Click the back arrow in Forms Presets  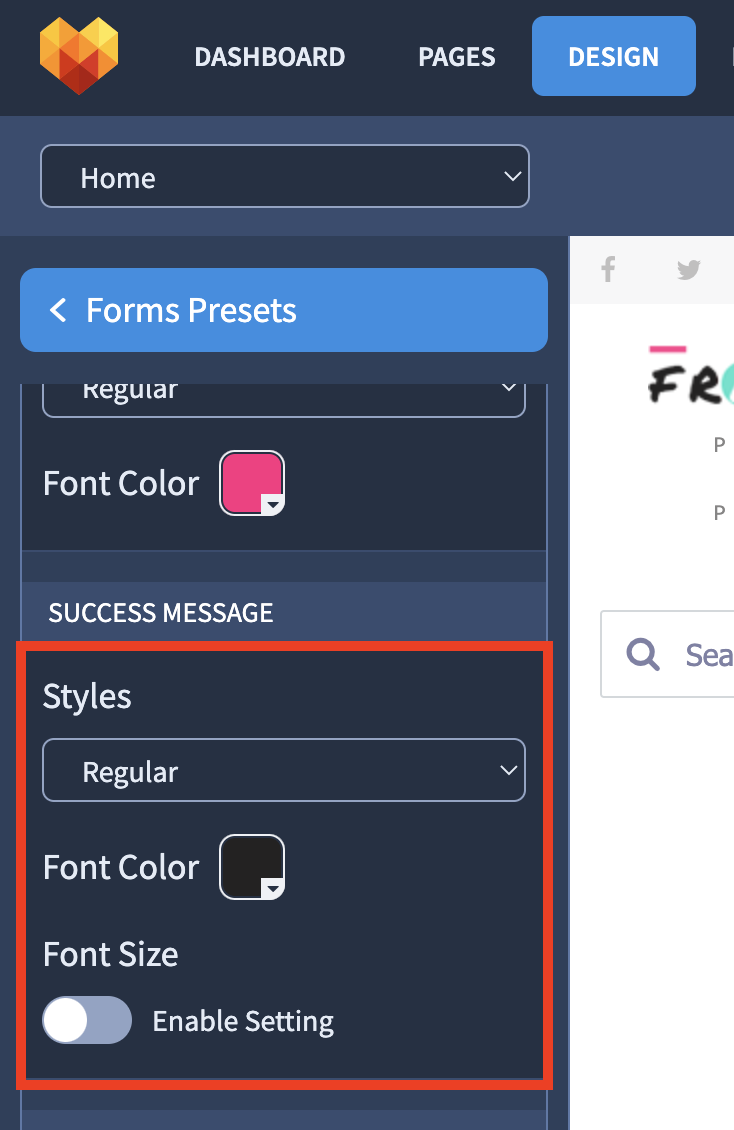[58, 311]
